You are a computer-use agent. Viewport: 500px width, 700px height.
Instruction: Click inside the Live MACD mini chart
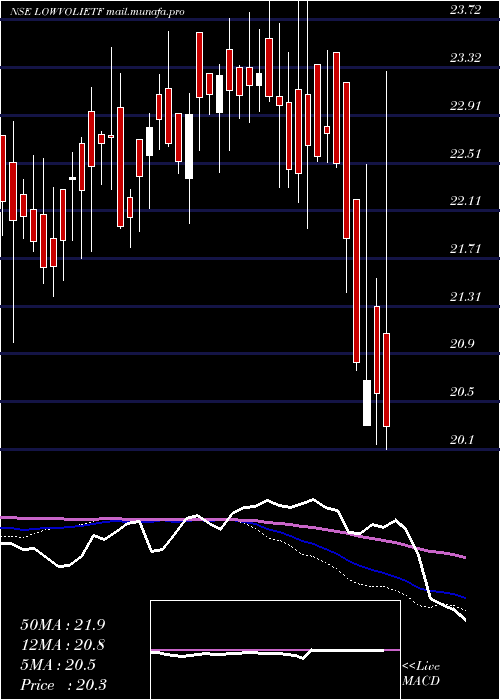pyautogui.click(x=275, y=650)
